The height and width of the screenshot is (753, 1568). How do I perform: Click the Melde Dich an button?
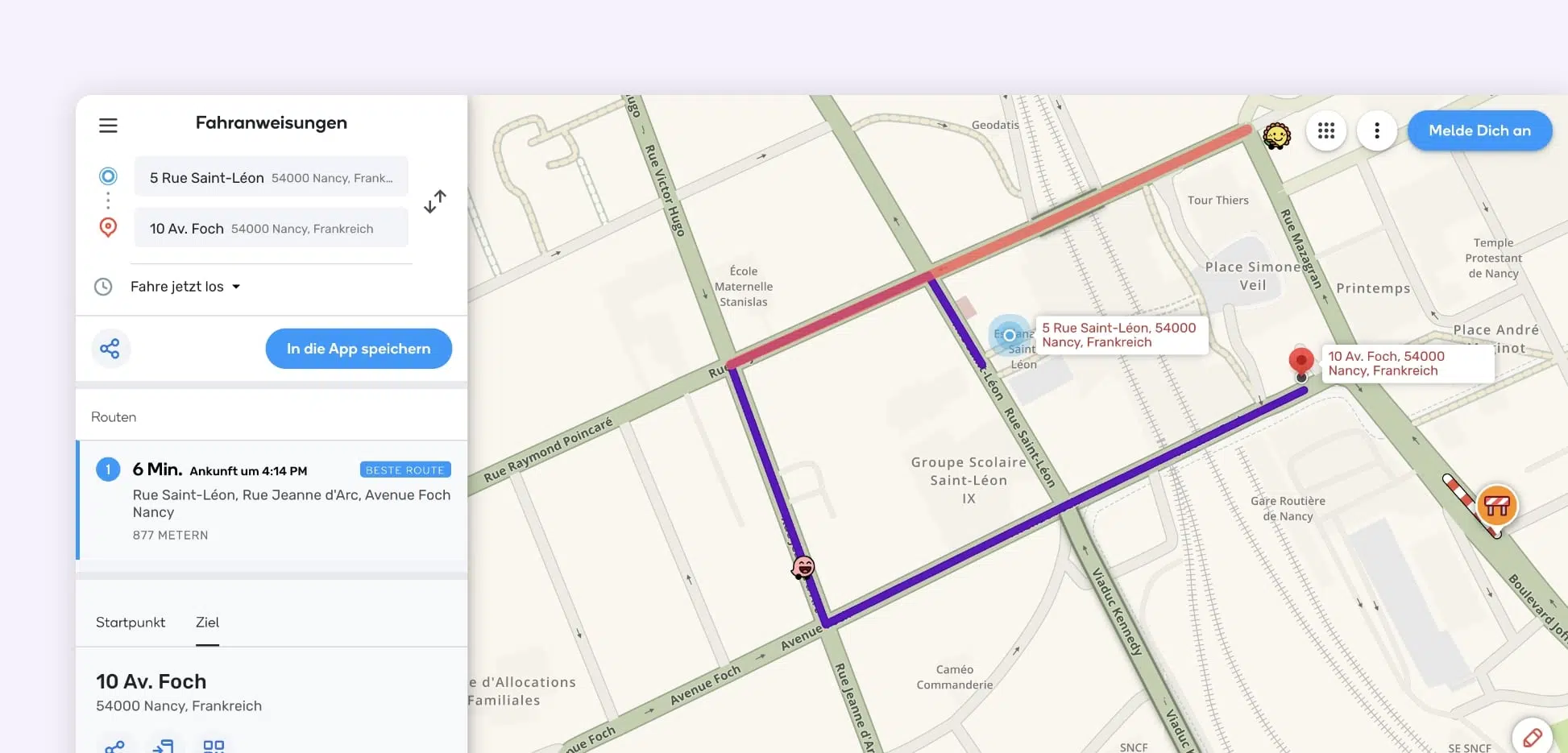(x=1479, y=130)
